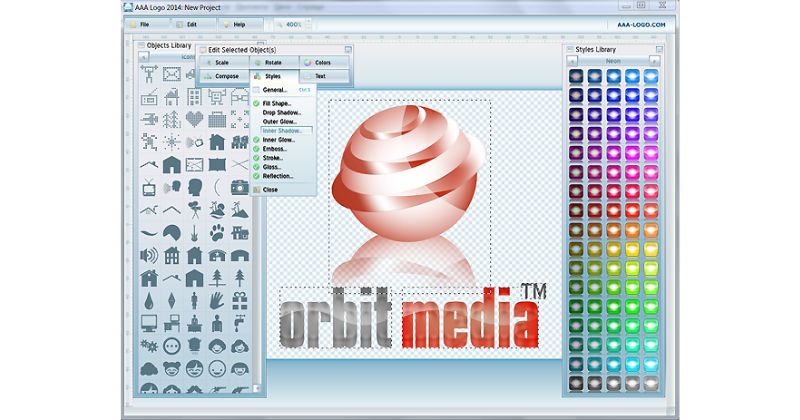Open the Neon style category selector

tap(613, 61)
